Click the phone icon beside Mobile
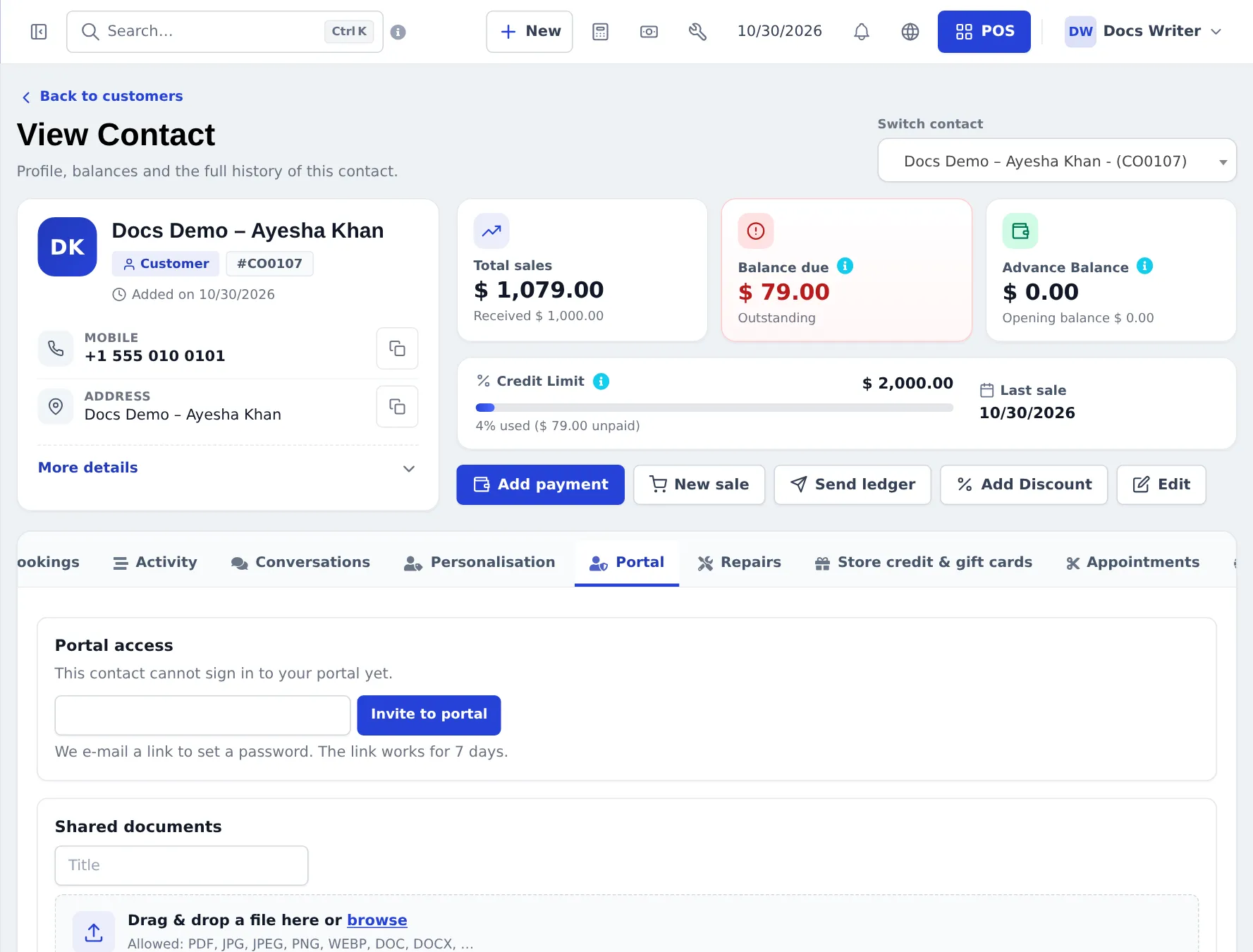Image resolution: width=1253 pixels, height=952 pixels. click(56, 348)
